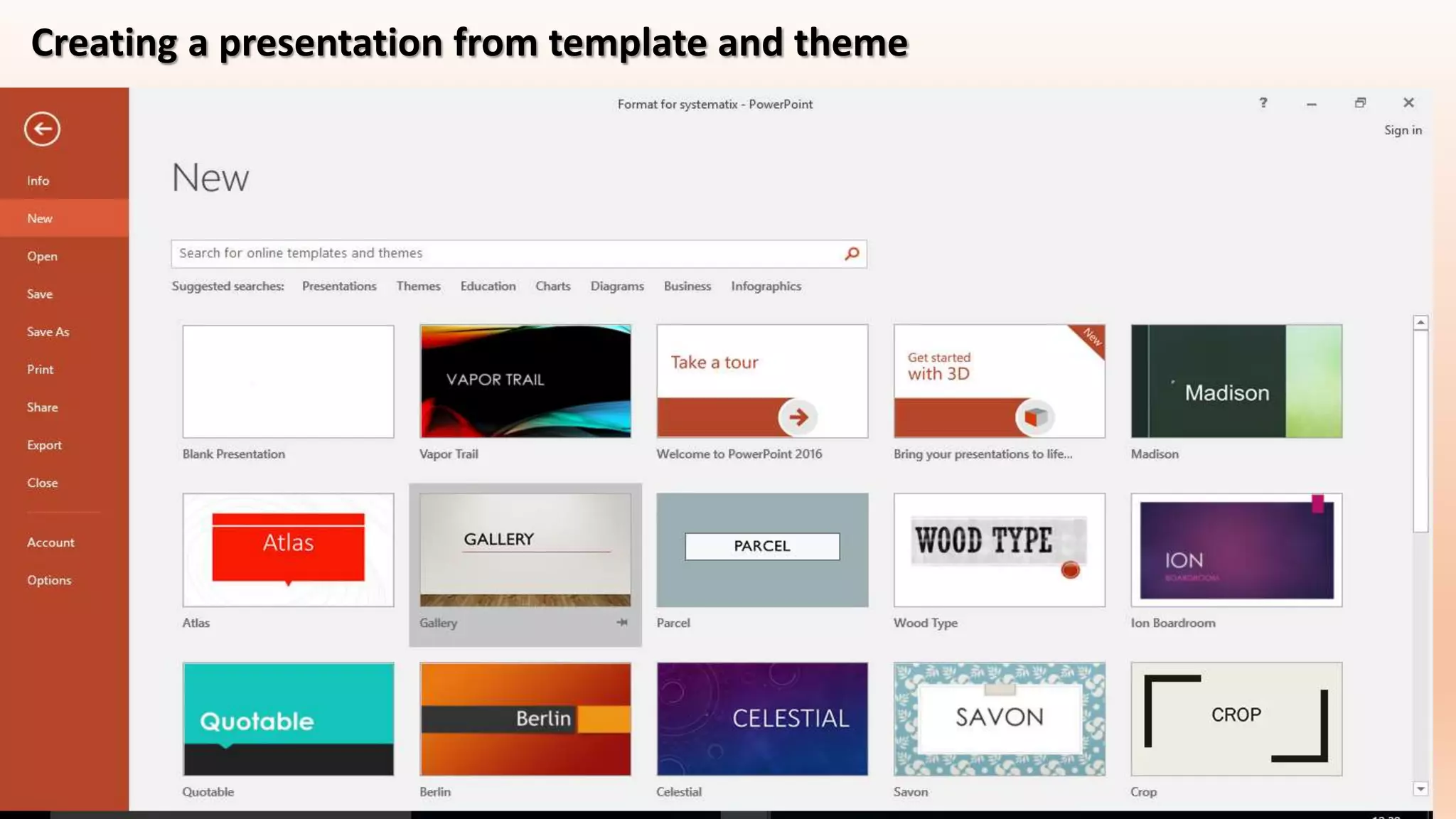The width and height of the screenshot is (1456, 819).
Task: Click Business suggested search
Action: (687, 286)
